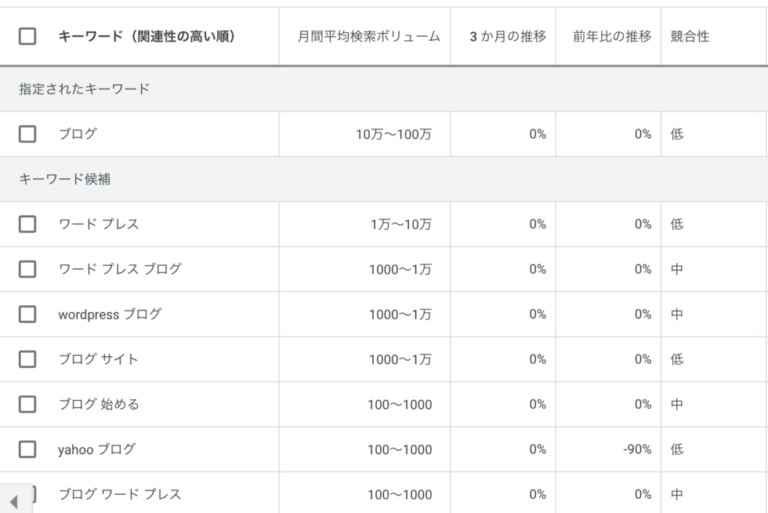Click the キーワード候補 section header
This screenshot has height=513, width=768.
point(64,179)
